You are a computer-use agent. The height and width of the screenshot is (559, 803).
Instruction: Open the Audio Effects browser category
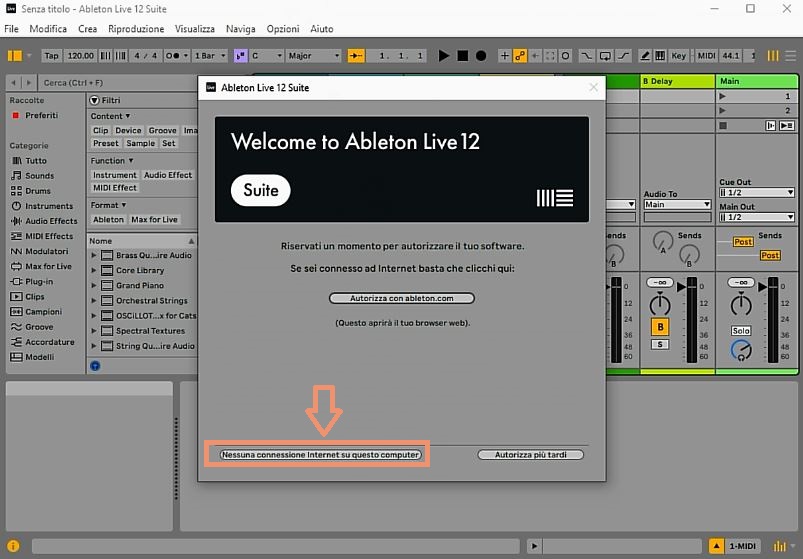50,221
